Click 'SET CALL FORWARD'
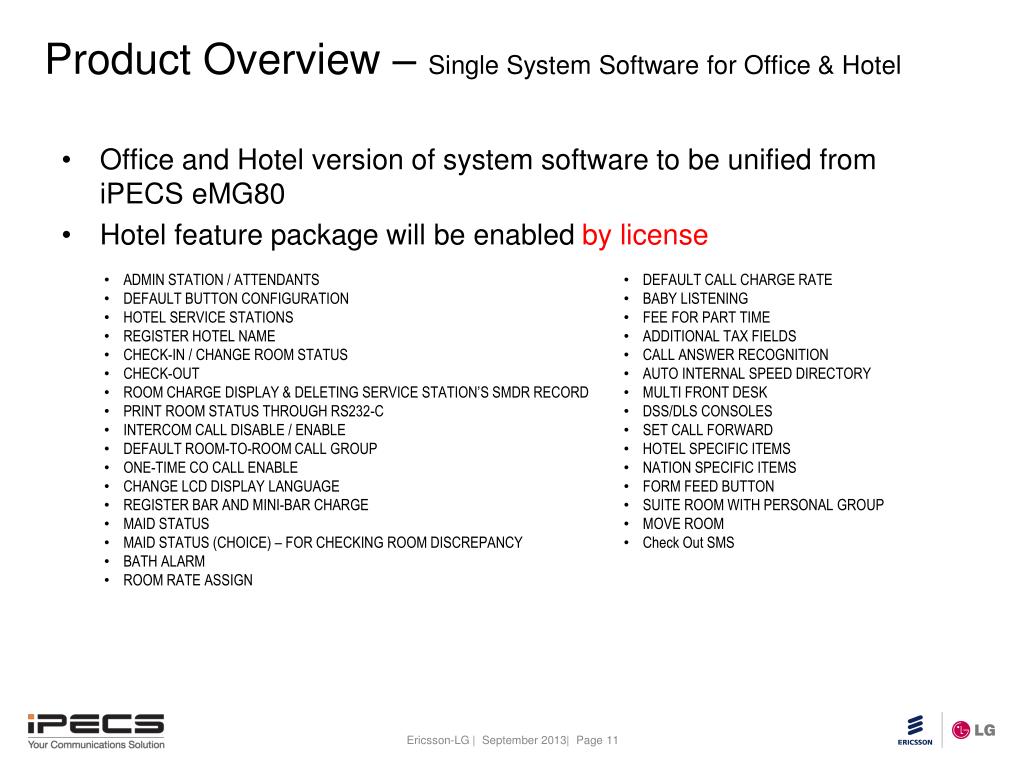The image size is (1024, 768). (707, 430)
